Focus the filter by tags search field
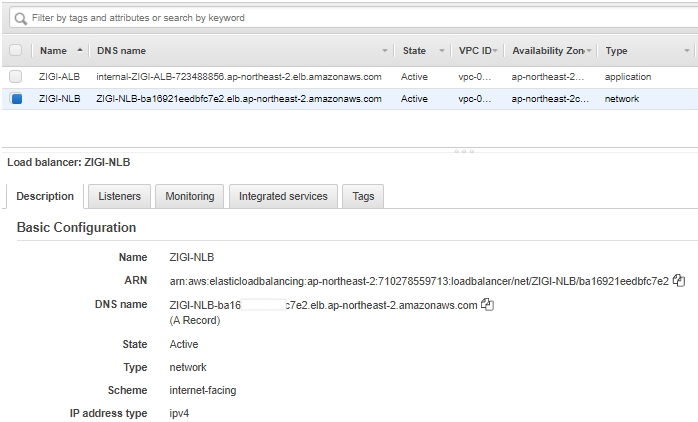The height and width of the screenshot is (422, 698). 356,18
